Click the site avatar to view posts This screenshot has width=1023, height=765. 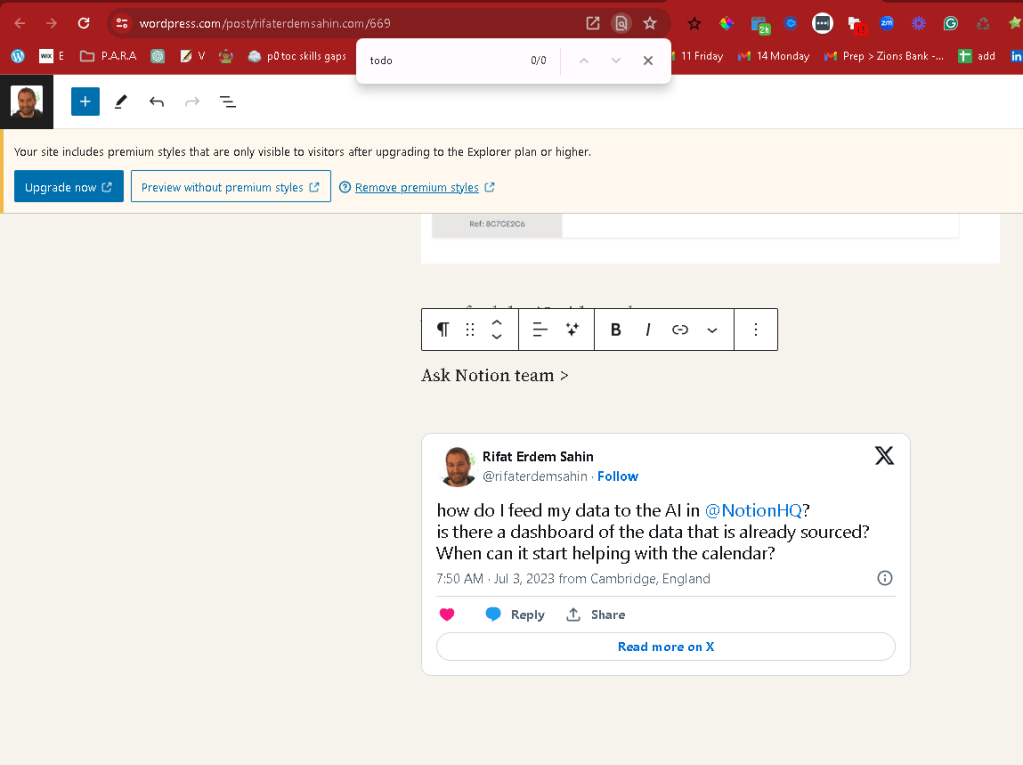click(x=27, y=102)
